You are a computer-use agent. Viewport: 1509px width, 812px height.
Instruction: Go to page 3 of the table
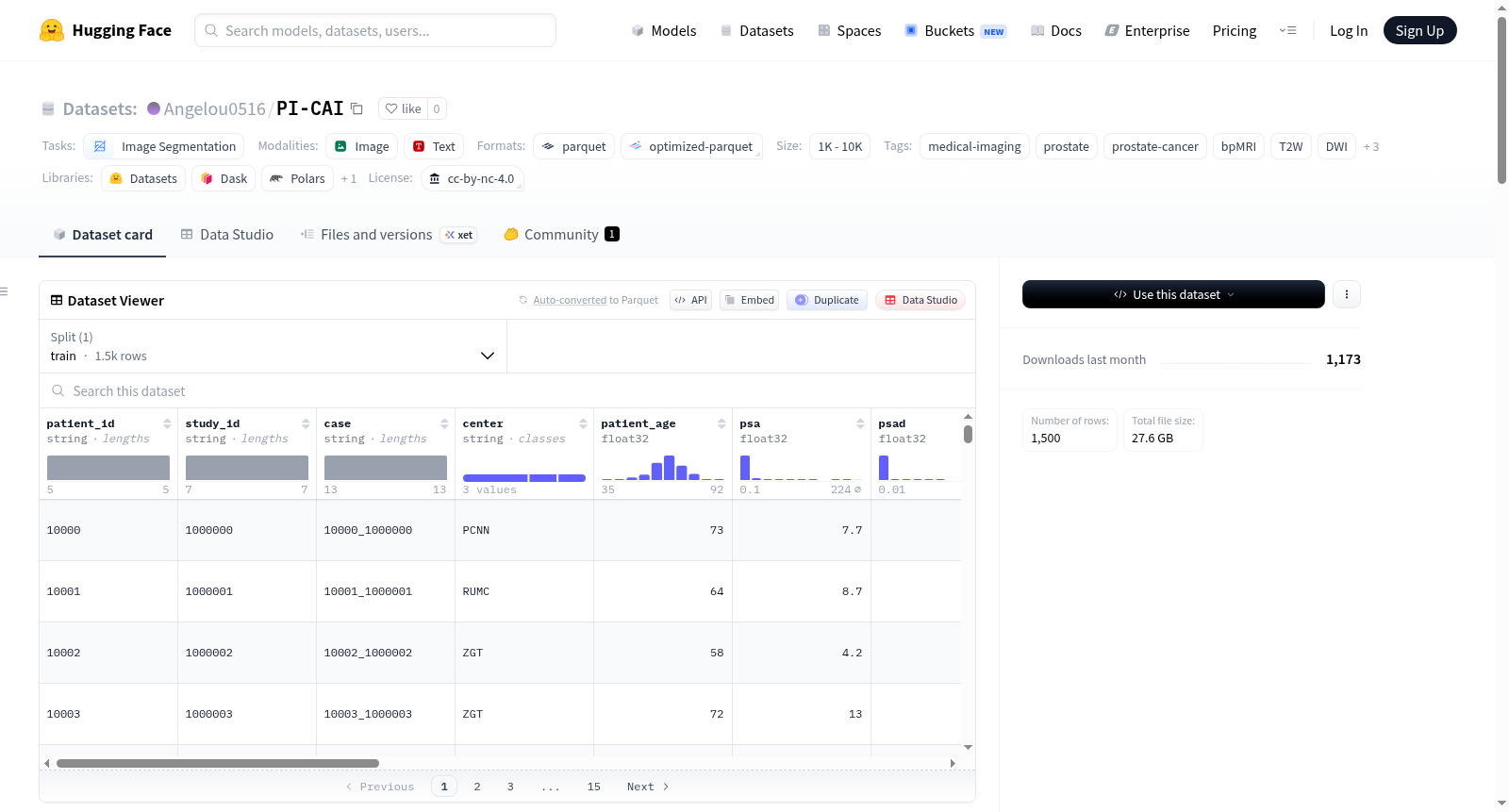pos(510,787)
